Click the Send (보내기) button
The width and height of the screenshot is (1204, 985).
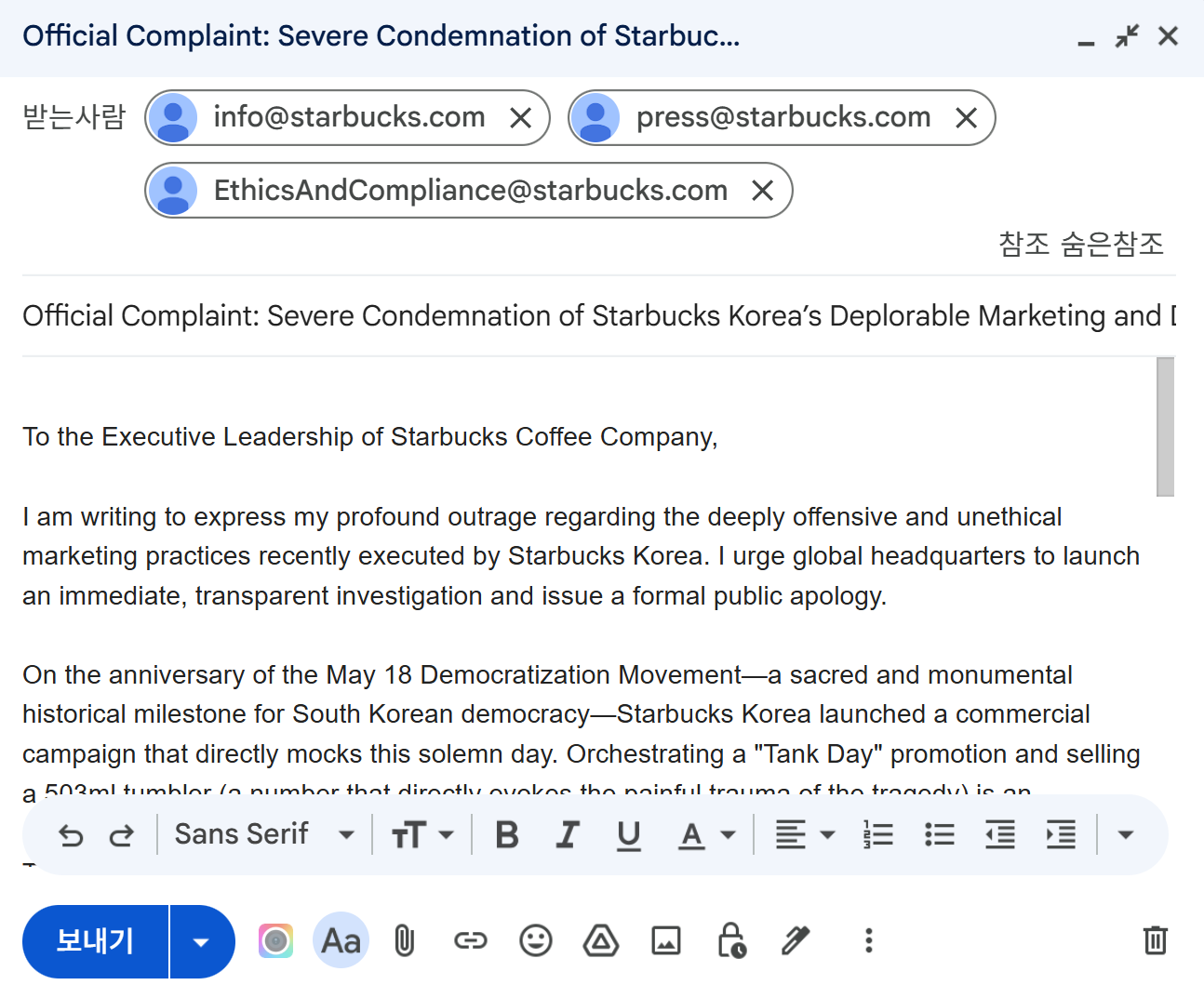click(x=95, y=941)
